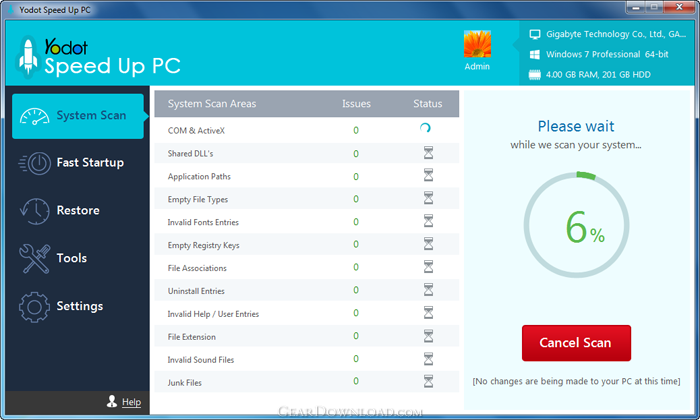
Task: Go to the Tools section
Action: click(x=78, y=258)
